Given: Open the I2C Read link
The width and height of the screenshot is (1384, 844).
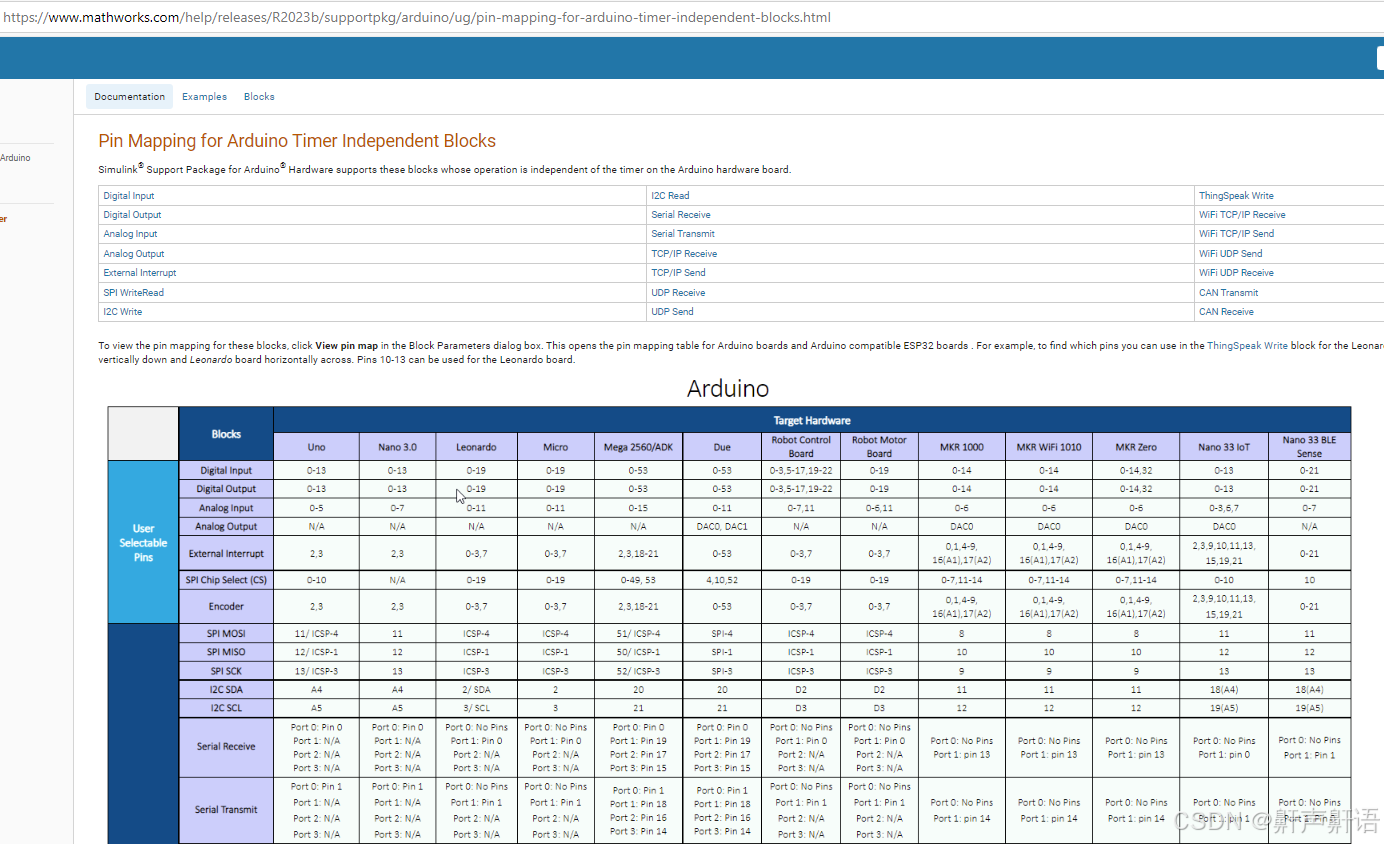Looking at the screenshot, I should [670, 196].
